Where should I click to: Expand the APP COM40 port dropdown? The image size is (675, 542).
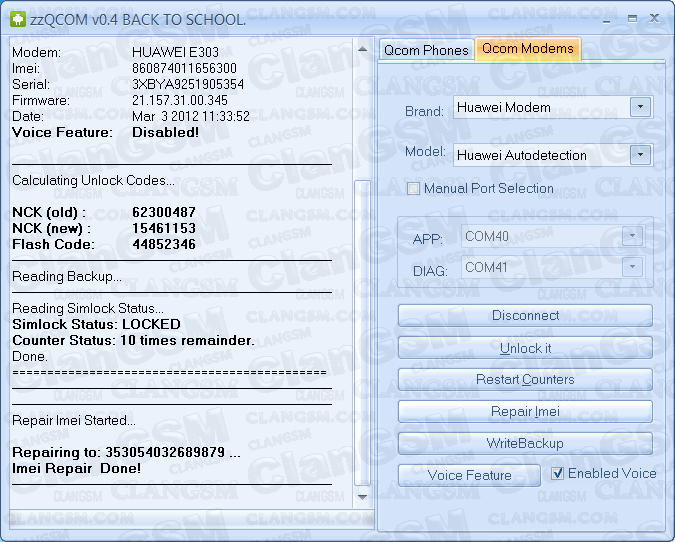632,235
